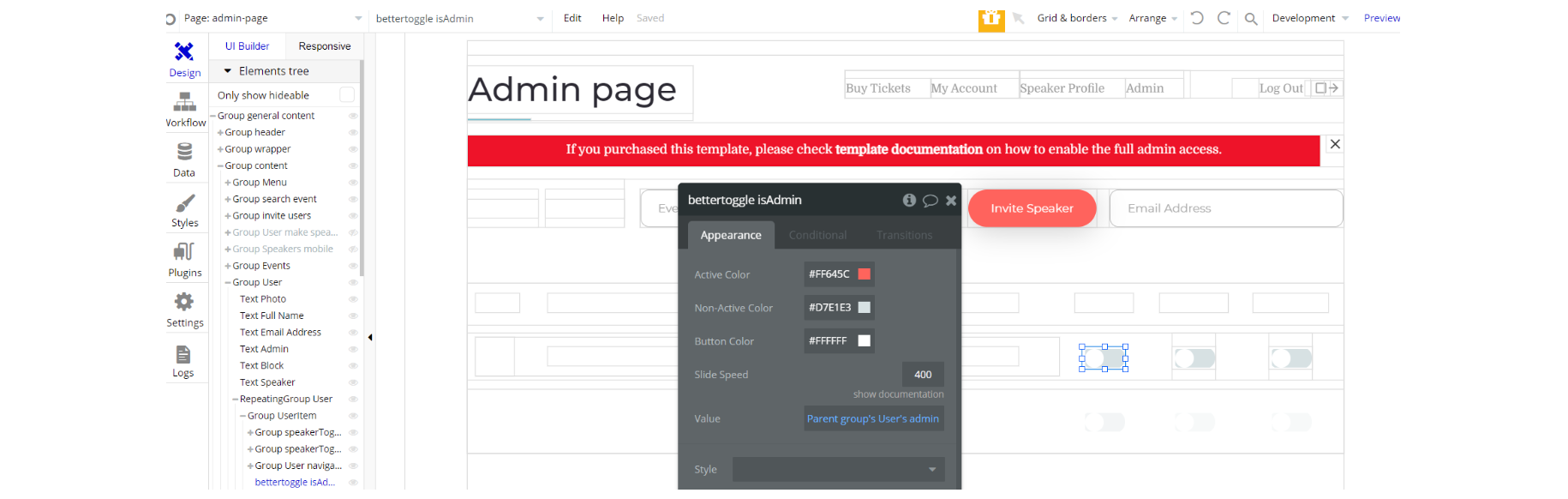Select the Appearance tab
Viewport: 1568px width, 499px height.
[731, 235]
